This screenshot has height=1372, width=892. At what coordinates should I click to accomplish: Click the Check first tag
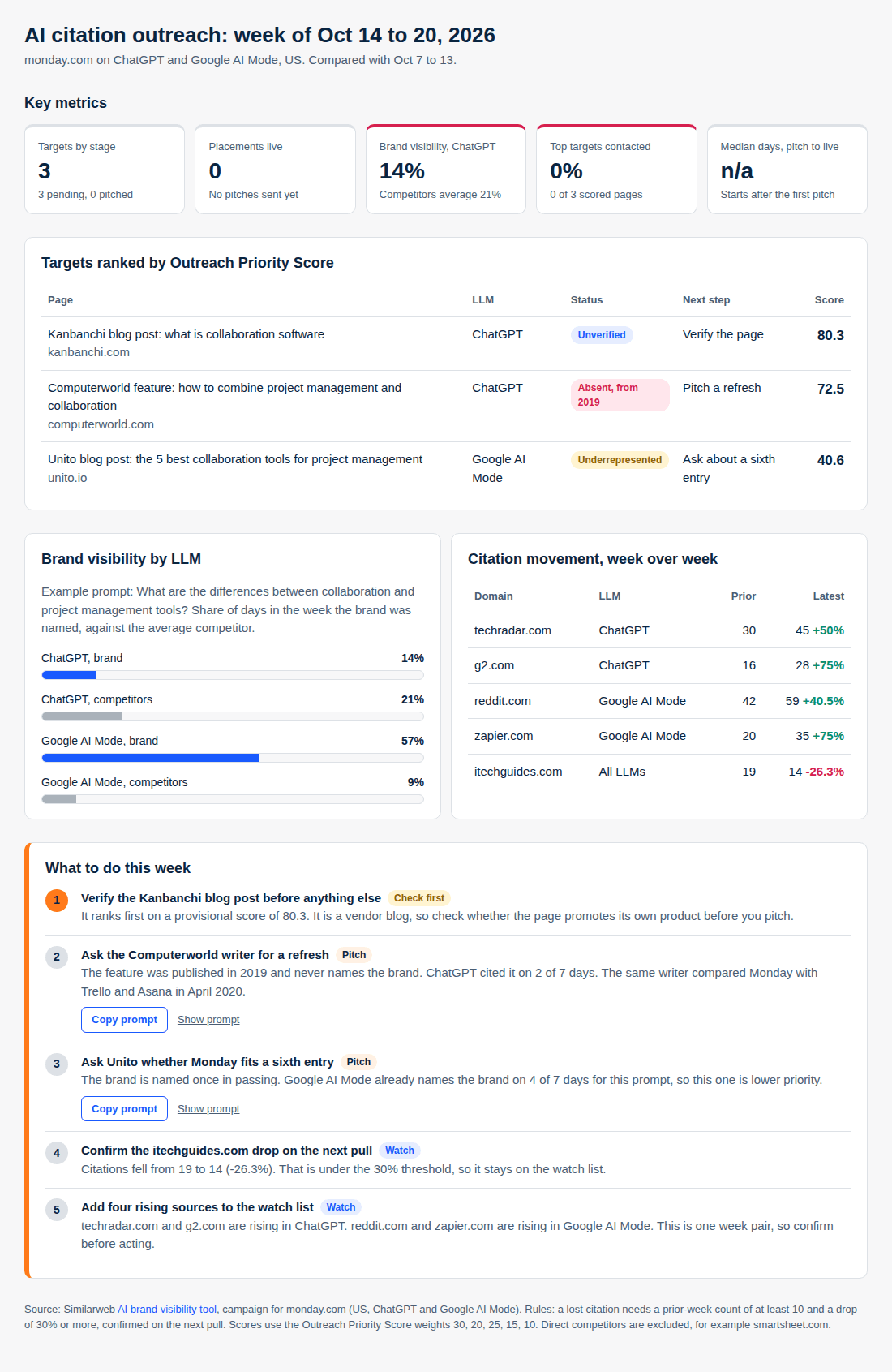(419, 898)
